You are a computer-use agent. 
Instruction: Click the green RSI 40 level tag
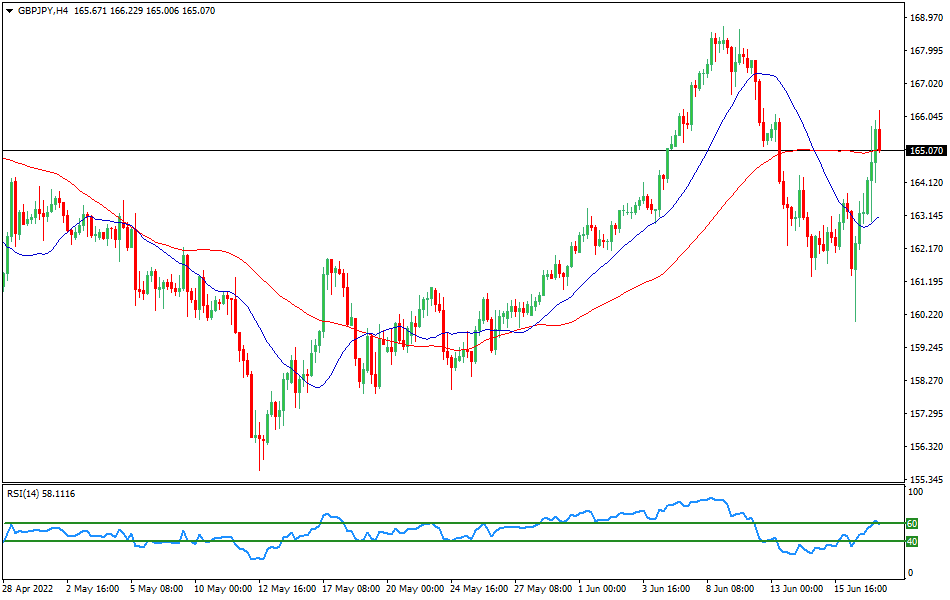[911, 541]
